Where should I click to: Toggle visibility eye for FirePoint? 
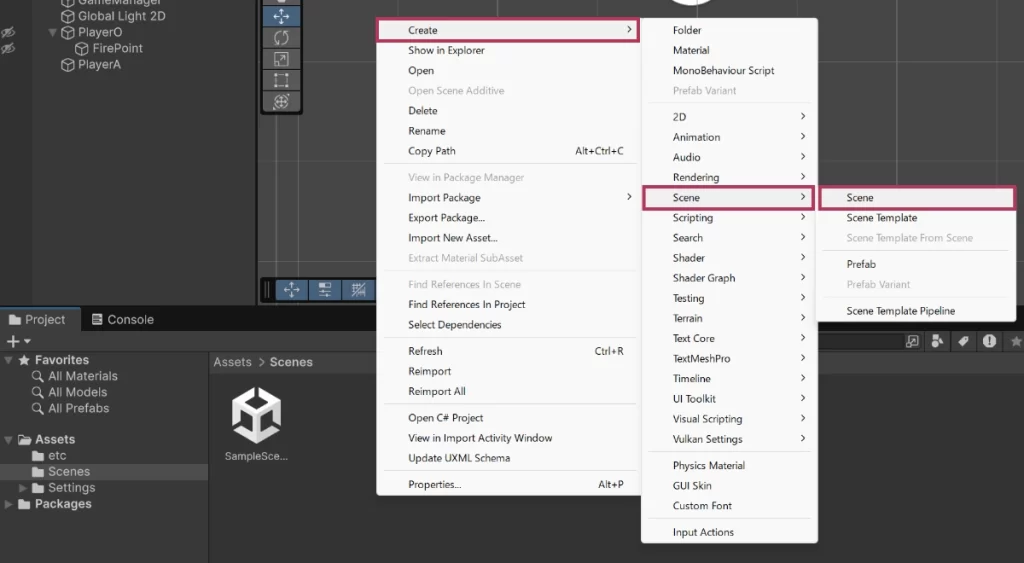(x=8, y=48)
